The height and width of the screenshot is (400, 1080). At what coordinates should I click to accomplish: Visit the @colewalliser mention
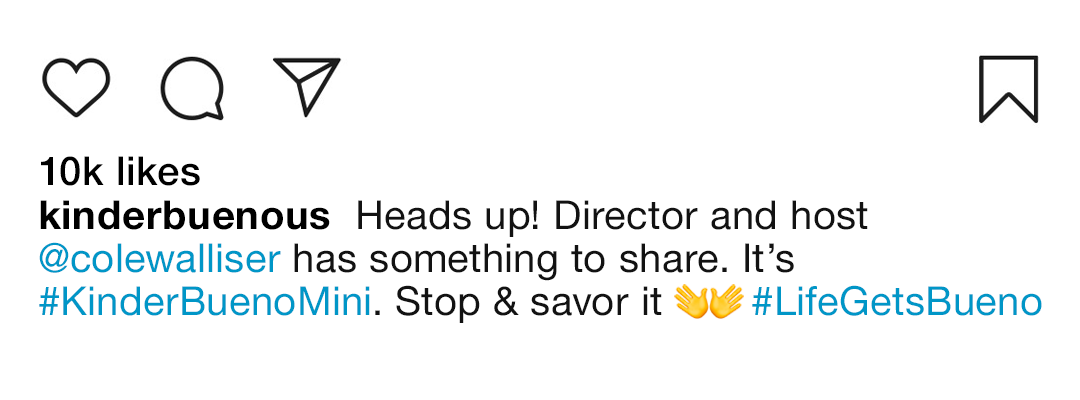coord(160,259)
